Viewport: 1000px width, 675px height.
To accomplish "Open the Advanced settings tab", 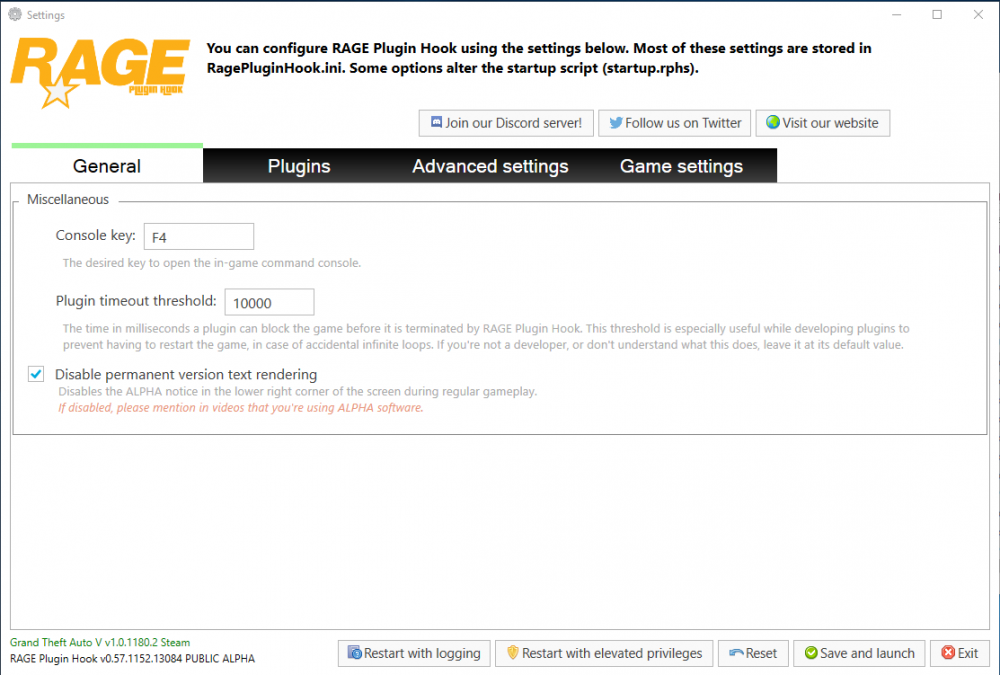I will click(490, 166).
